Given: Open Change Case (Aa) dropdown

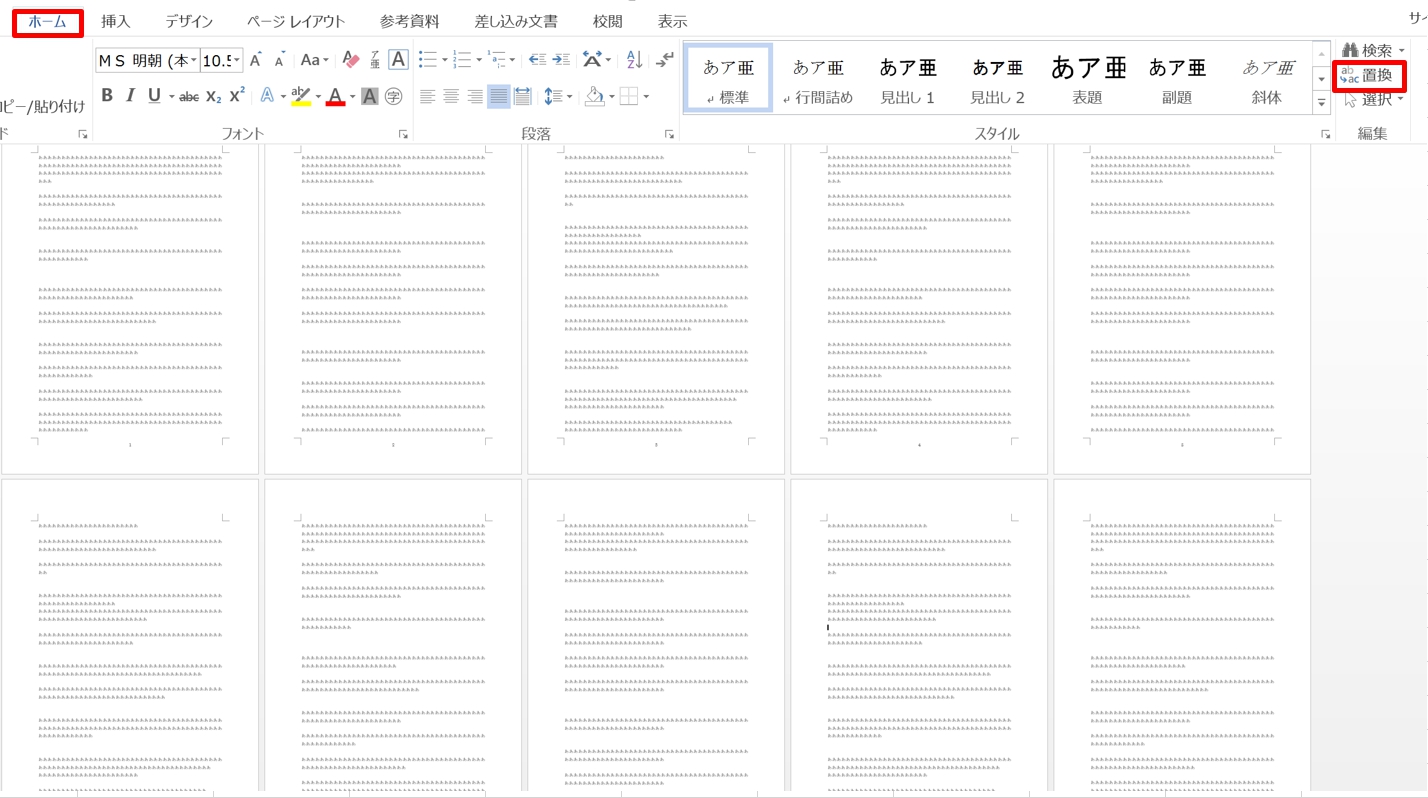Looking at the screenshot, I should [x=314, y=60].
